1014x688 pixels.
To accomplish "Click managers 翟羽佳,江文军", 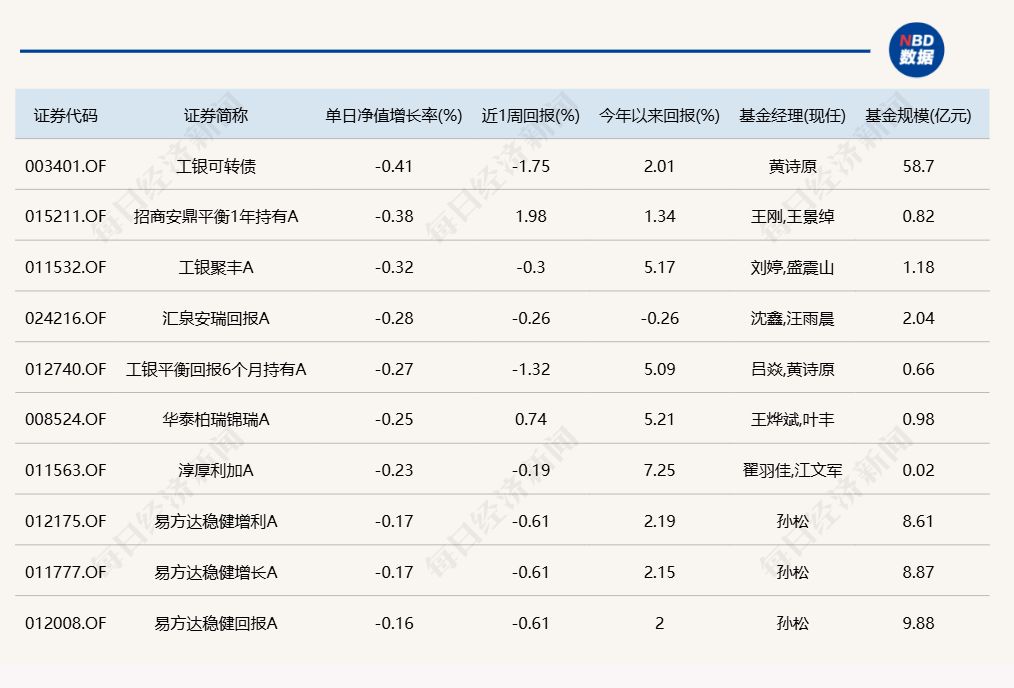I will (792, 470).
